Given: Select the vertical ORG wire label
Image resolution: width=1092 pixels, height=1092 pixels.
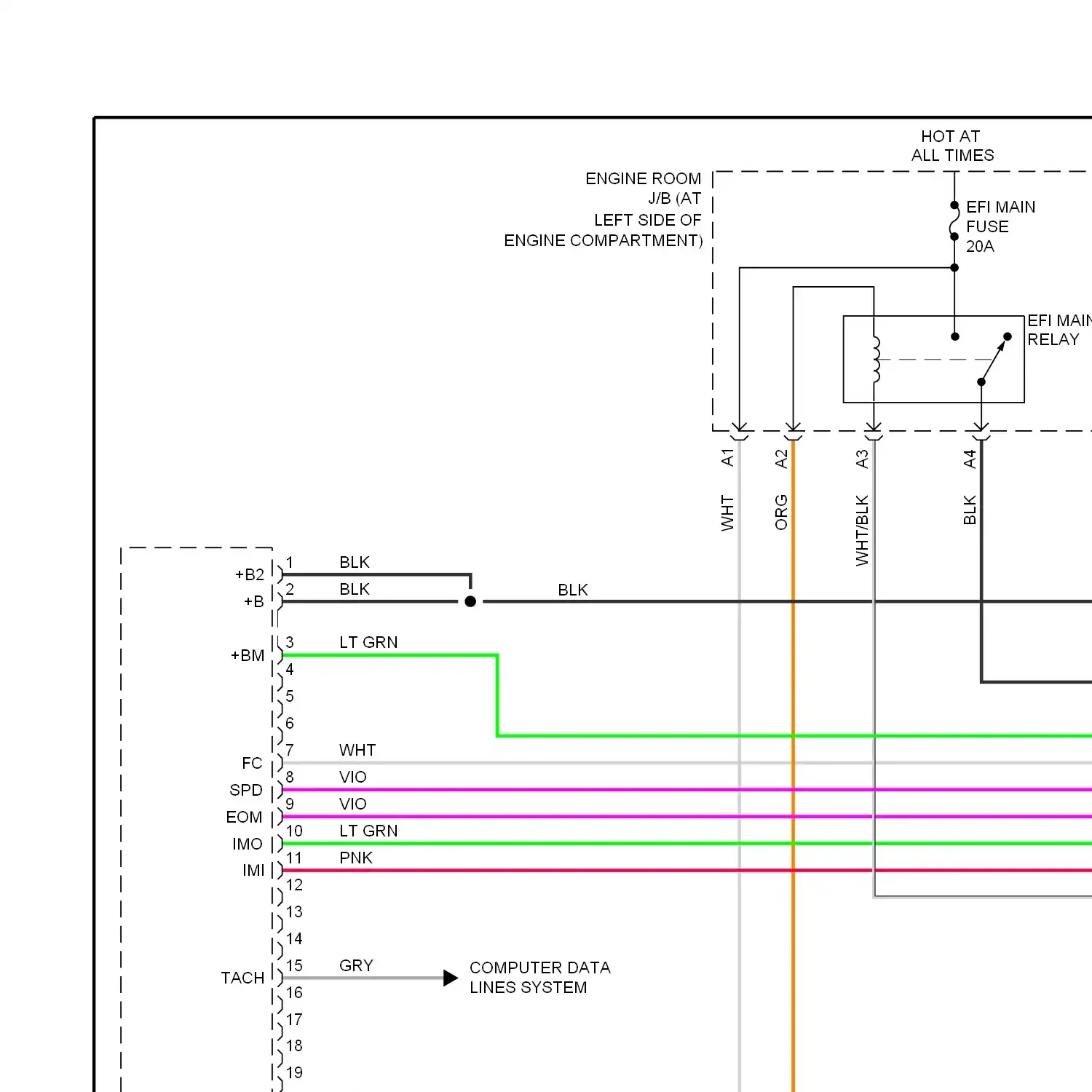Looking at the screenshot, I should pos(781,513).
